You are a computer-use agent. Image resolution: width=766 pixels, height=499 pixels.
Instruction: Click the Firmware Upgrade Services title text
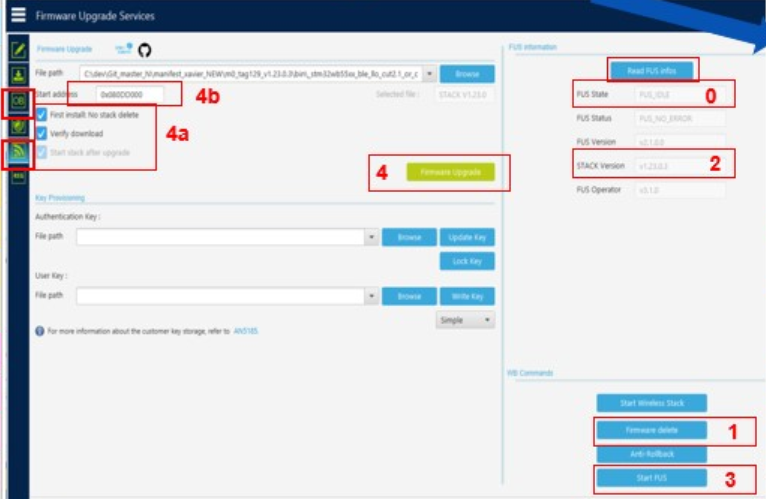pyautogui.click(x=95, y=16)
